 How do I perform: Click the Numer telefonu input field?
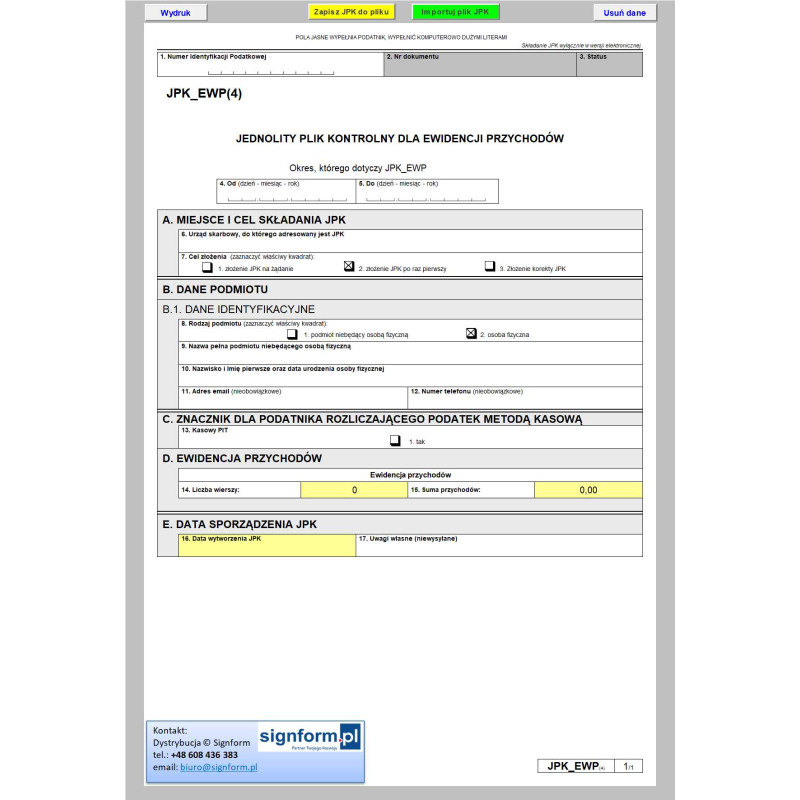[x=524, y=402]
